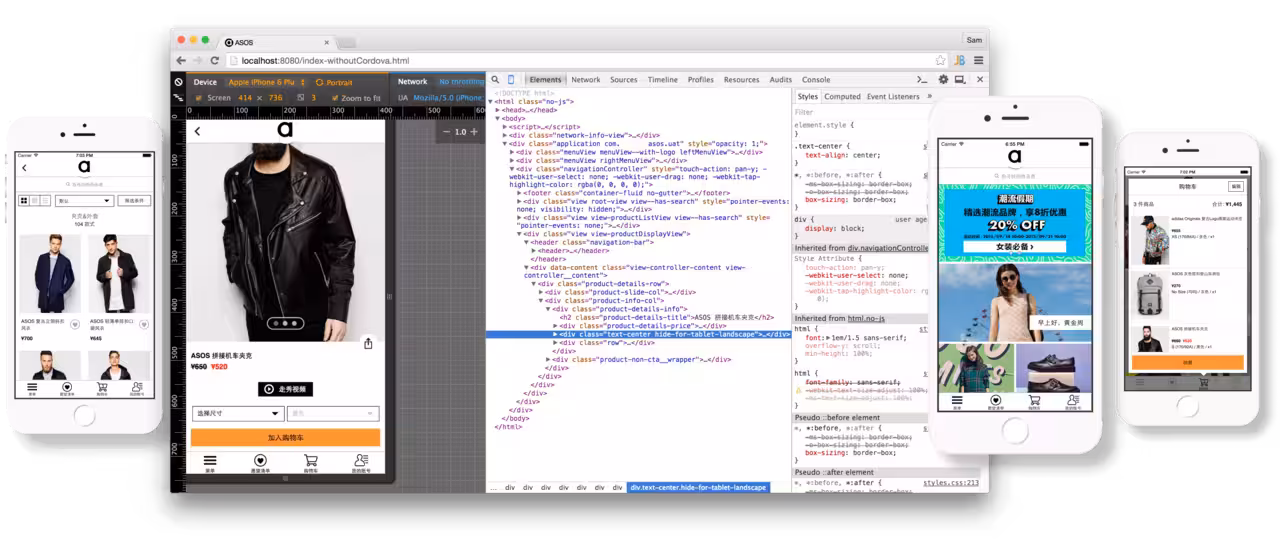Click the zoom in plus icon
Screen dimensions: 1280x550
click(x=474, y=132)
